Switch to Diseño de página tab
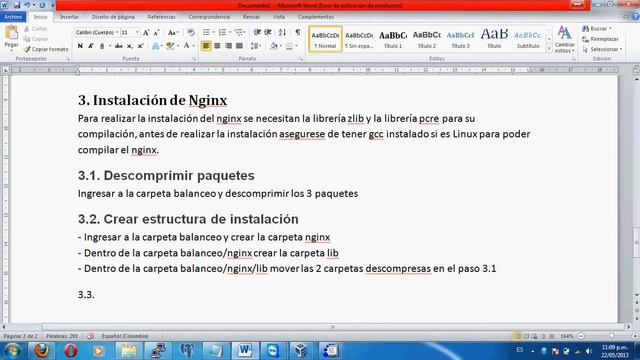 pyautogui.click(x=113, y=17)
